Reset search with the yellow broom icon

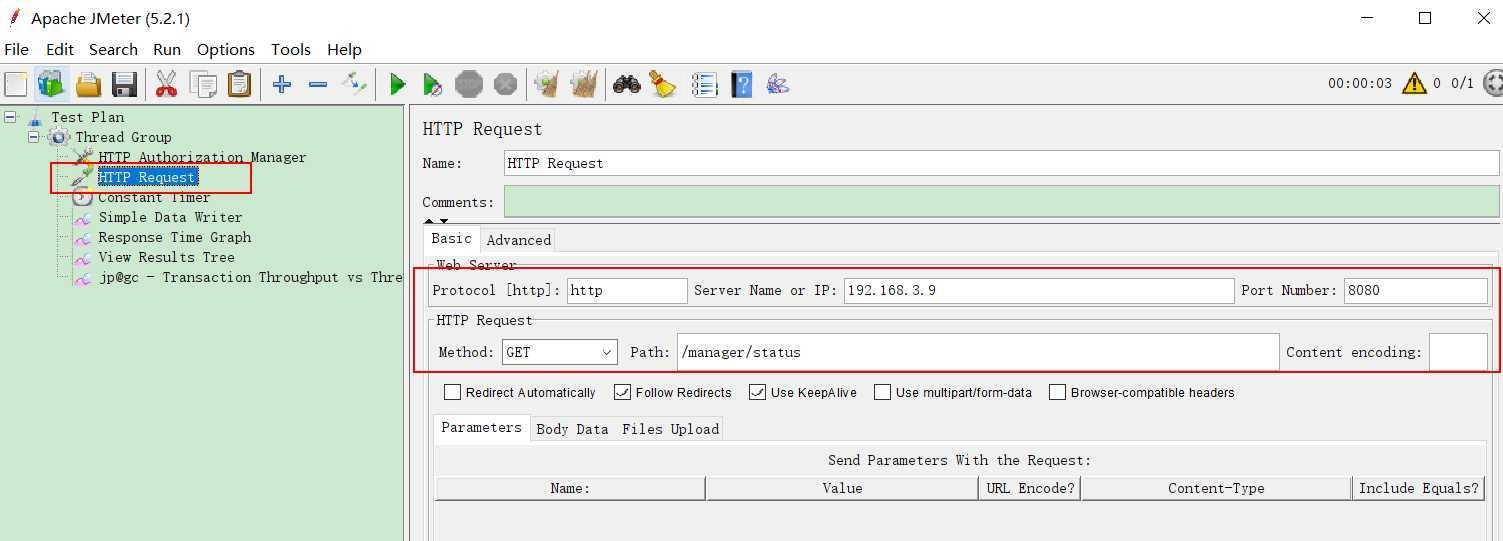[663, 84]
